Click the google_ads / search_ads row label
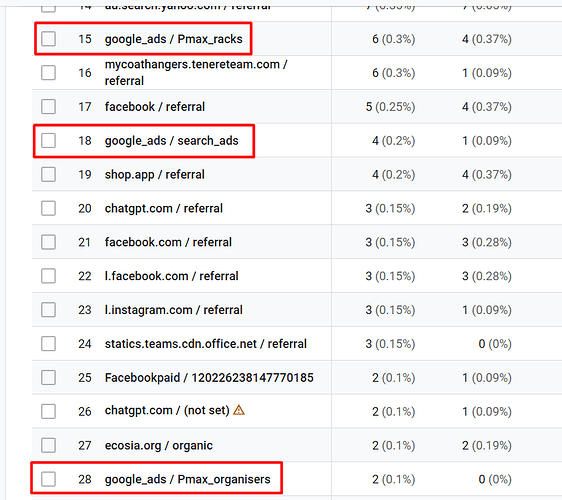Viewport: 562px width, 500px height. click(x=171, y=141)
